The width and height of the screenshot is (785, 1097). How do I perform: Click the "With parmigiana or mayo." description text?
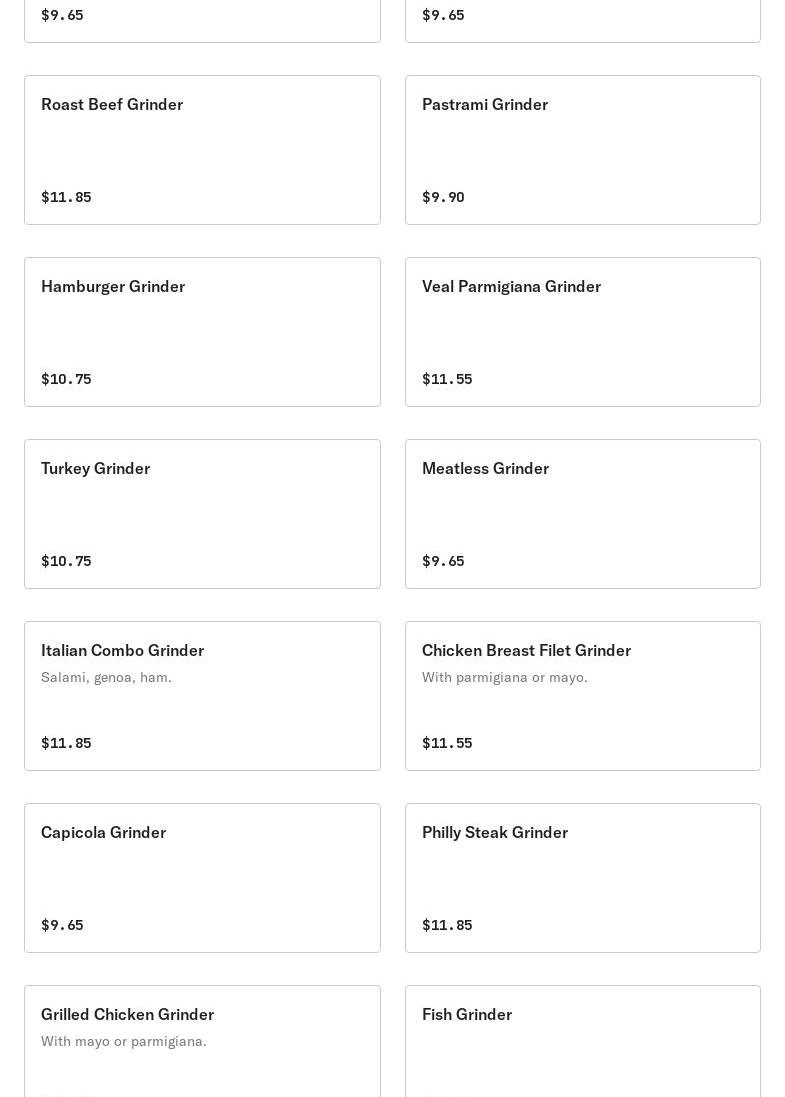[x=504, y=677]
